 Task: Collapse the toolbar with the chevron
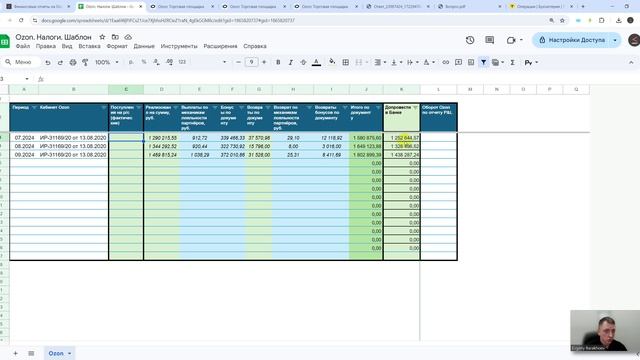[631, 62]
